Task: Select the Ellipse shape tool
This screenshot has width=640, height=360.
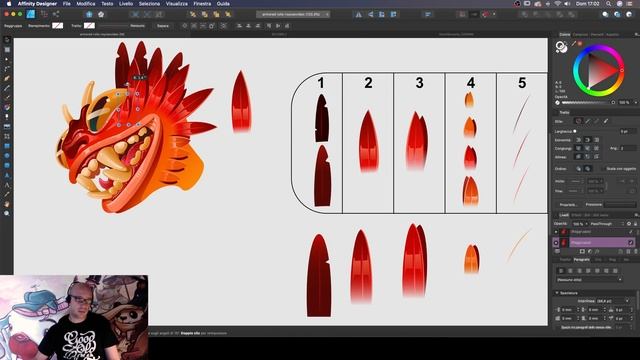Action: [x=7, y=156]
